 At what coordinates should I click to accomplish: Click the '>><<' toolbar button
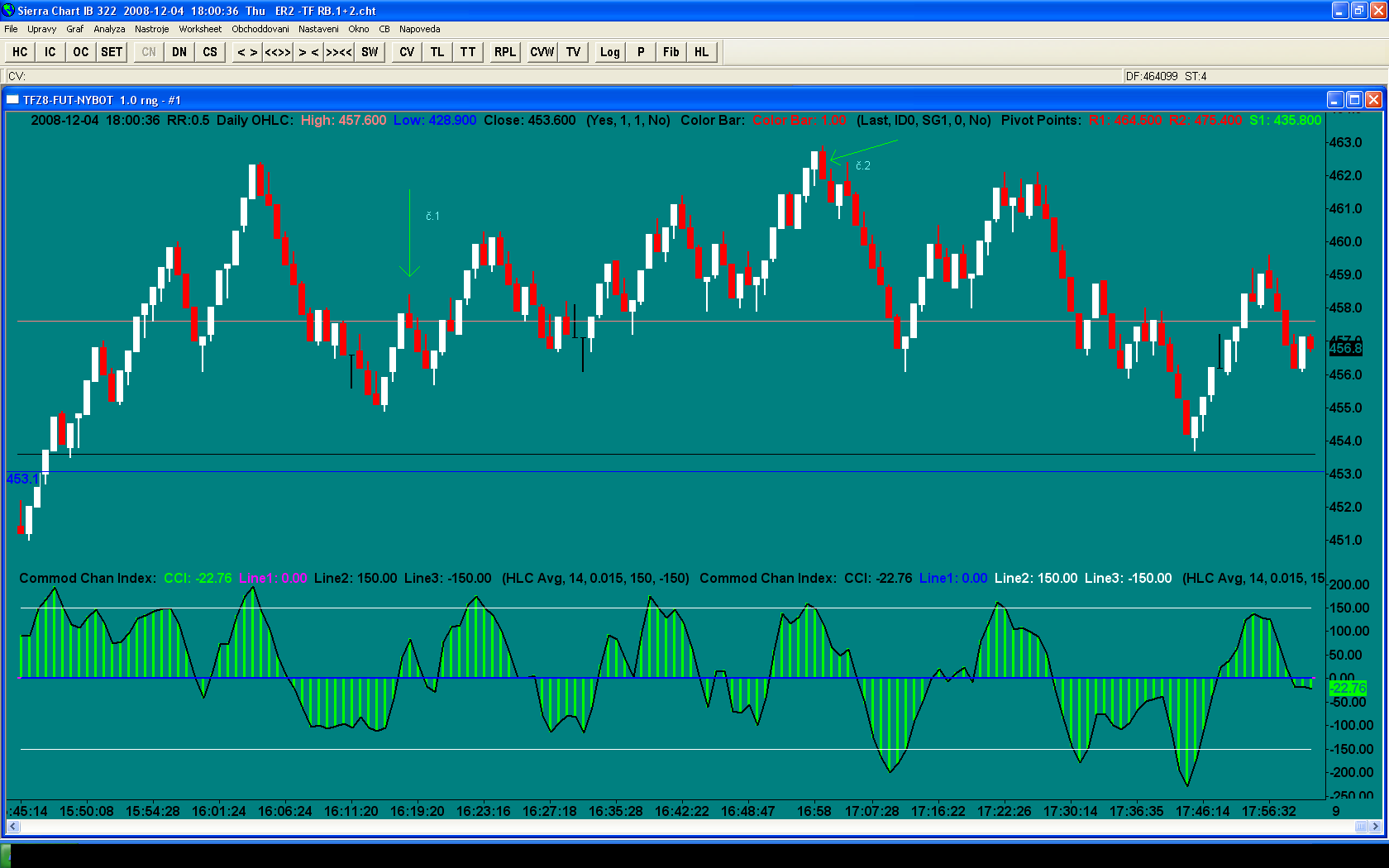pyautogui.click(x=339, y=52)
